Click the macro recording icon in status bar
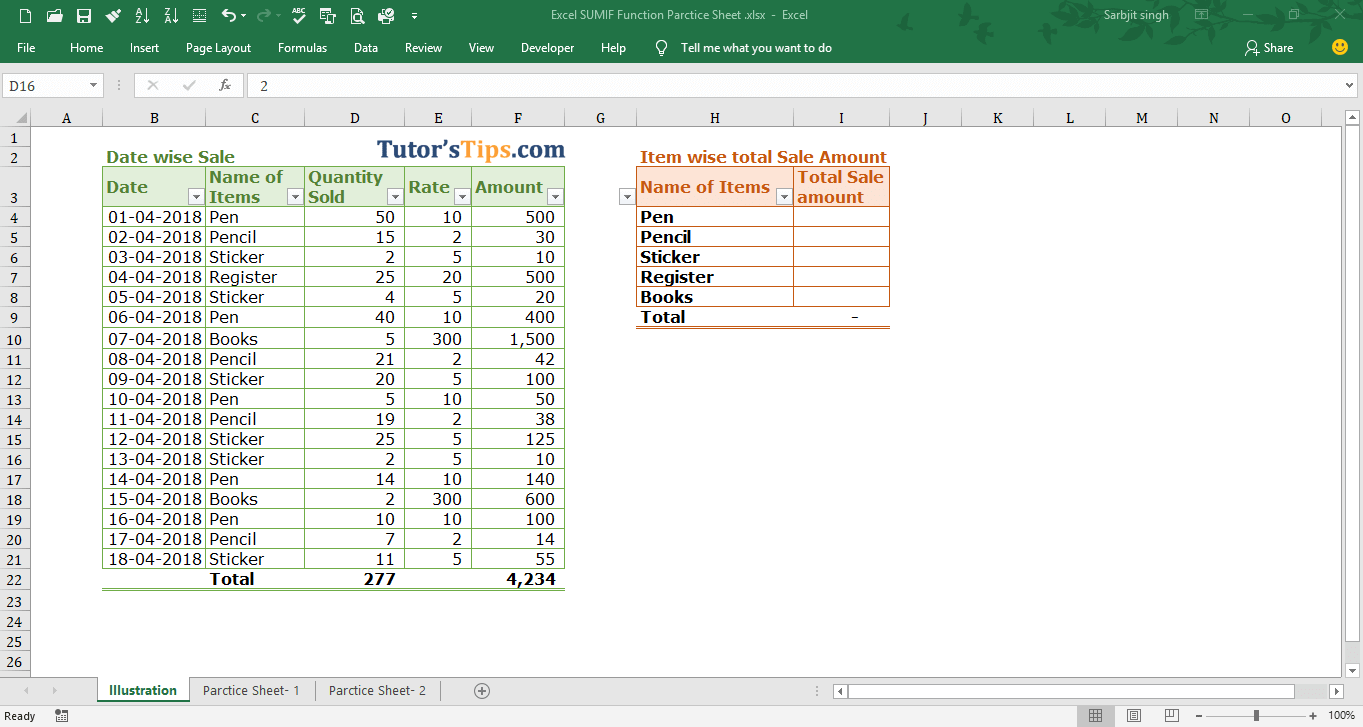1363x727 pixels. [62, 716]
